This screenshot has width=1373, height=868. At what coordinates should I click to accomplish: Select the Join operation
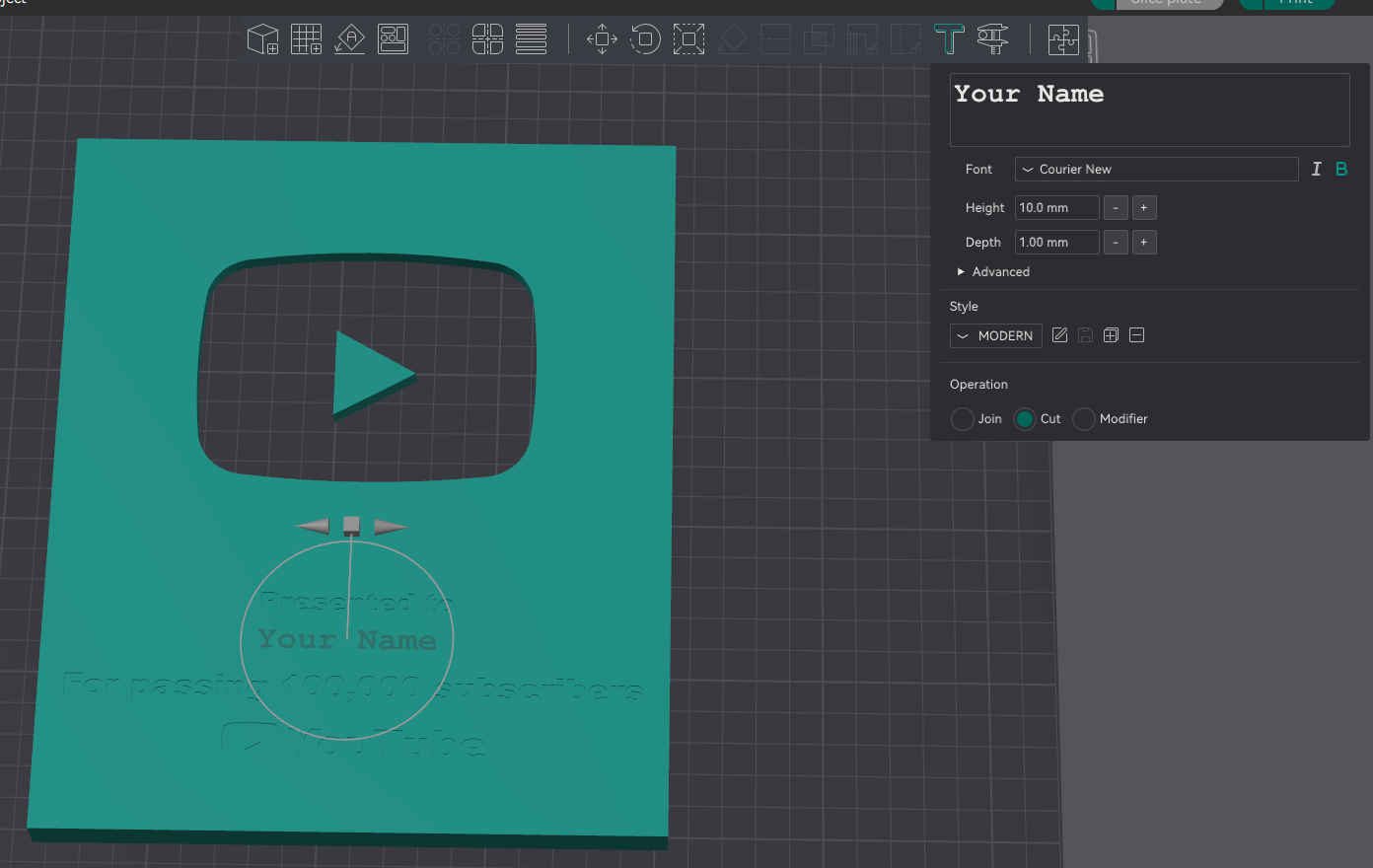click(x=962, y=419)
